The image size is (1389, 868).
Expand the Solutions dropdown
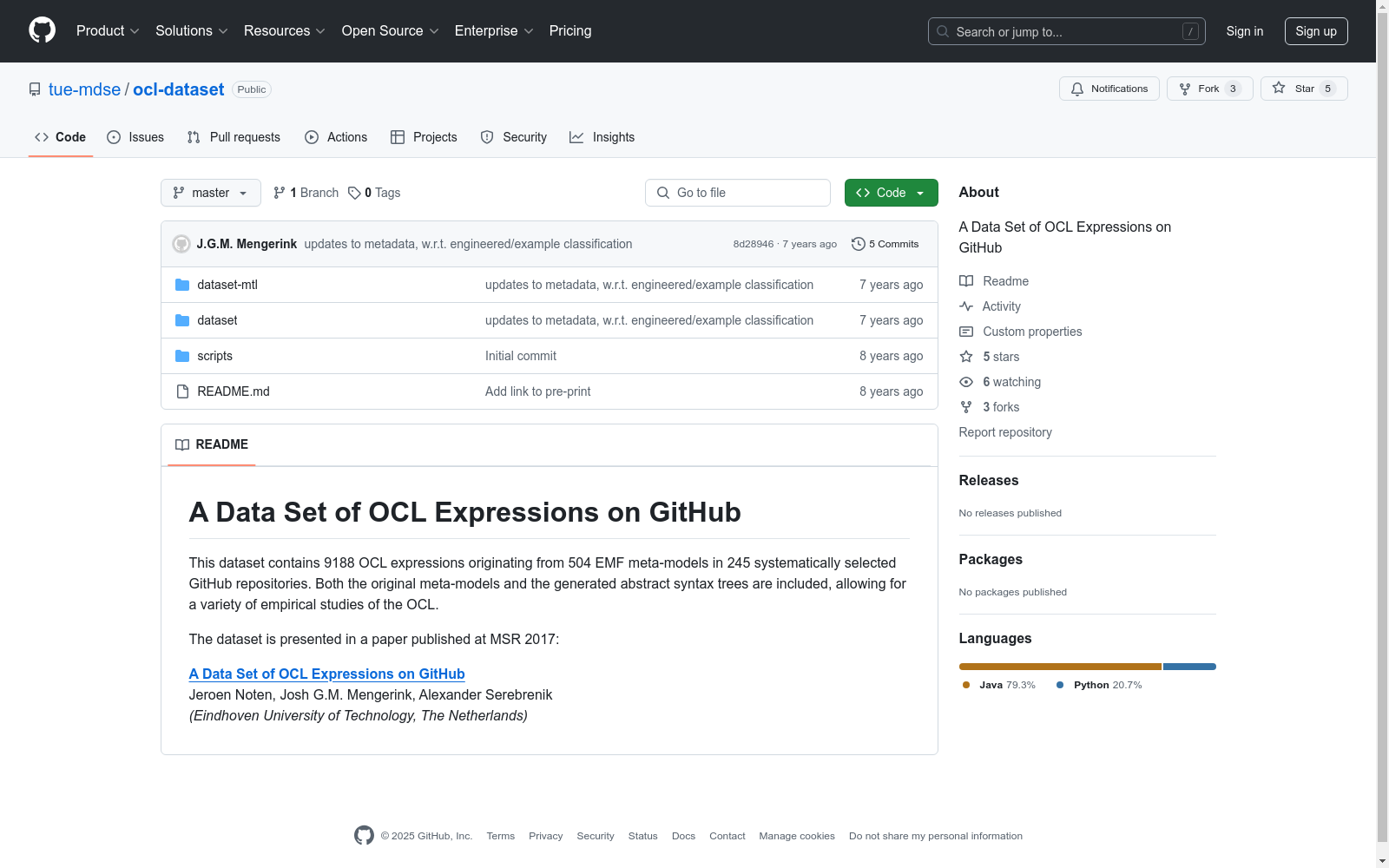coord(192,31)
